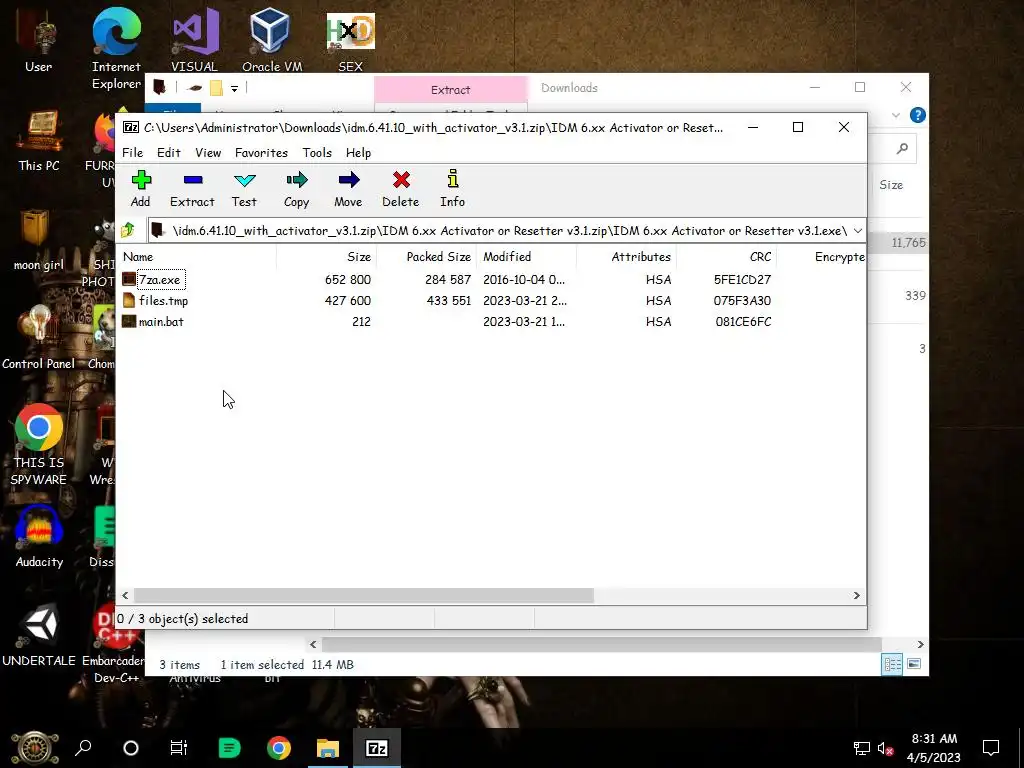Open taskbar search magnifier

(x=84, y=748)
